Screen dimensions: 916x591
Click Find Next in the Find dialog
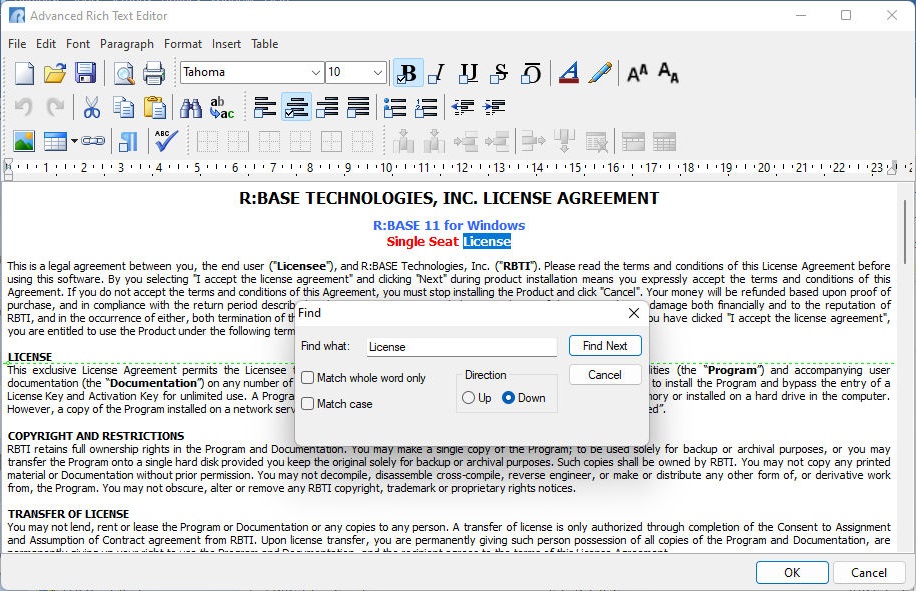point(605,346)
